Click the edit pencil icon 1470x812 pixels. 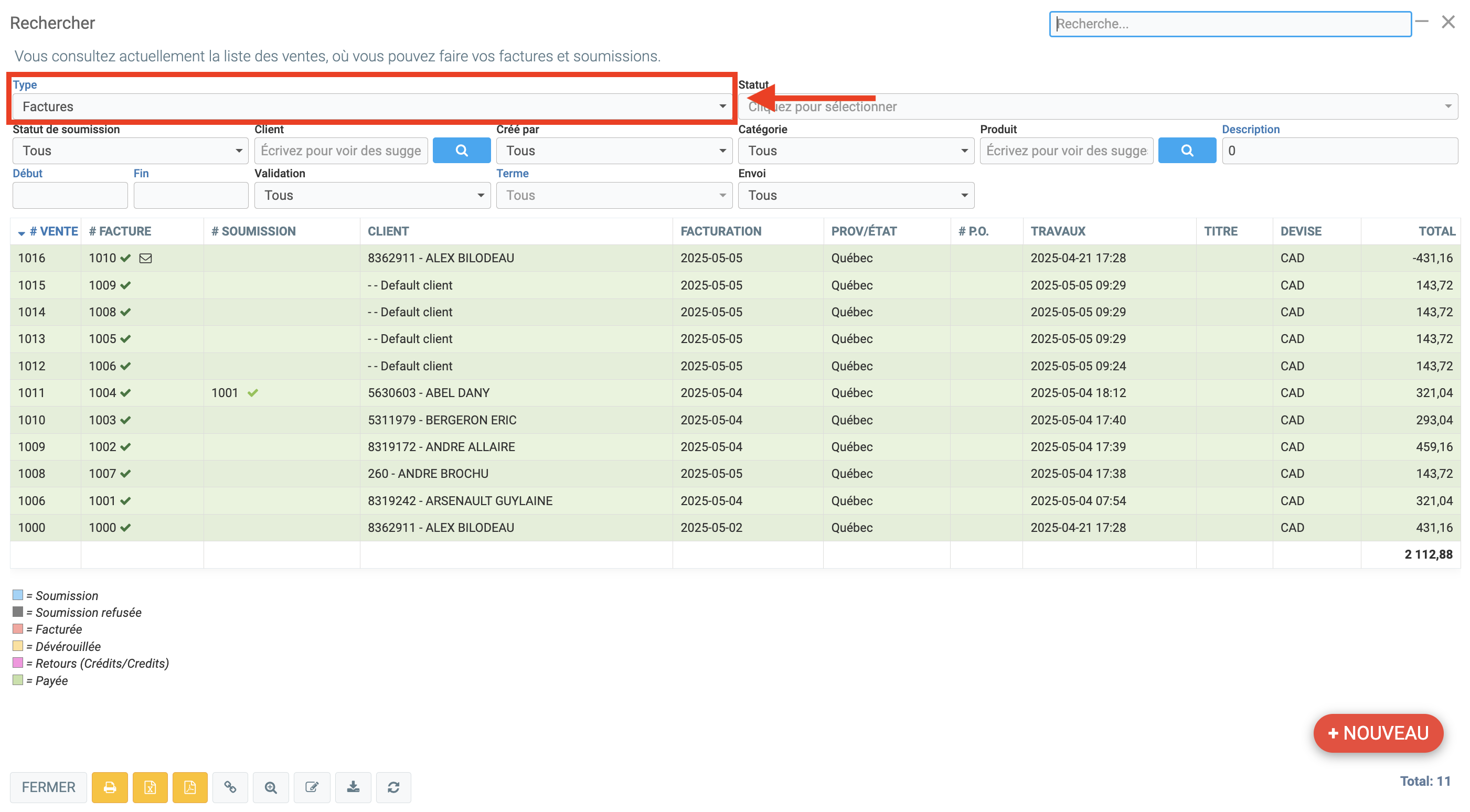pos(312,787)
